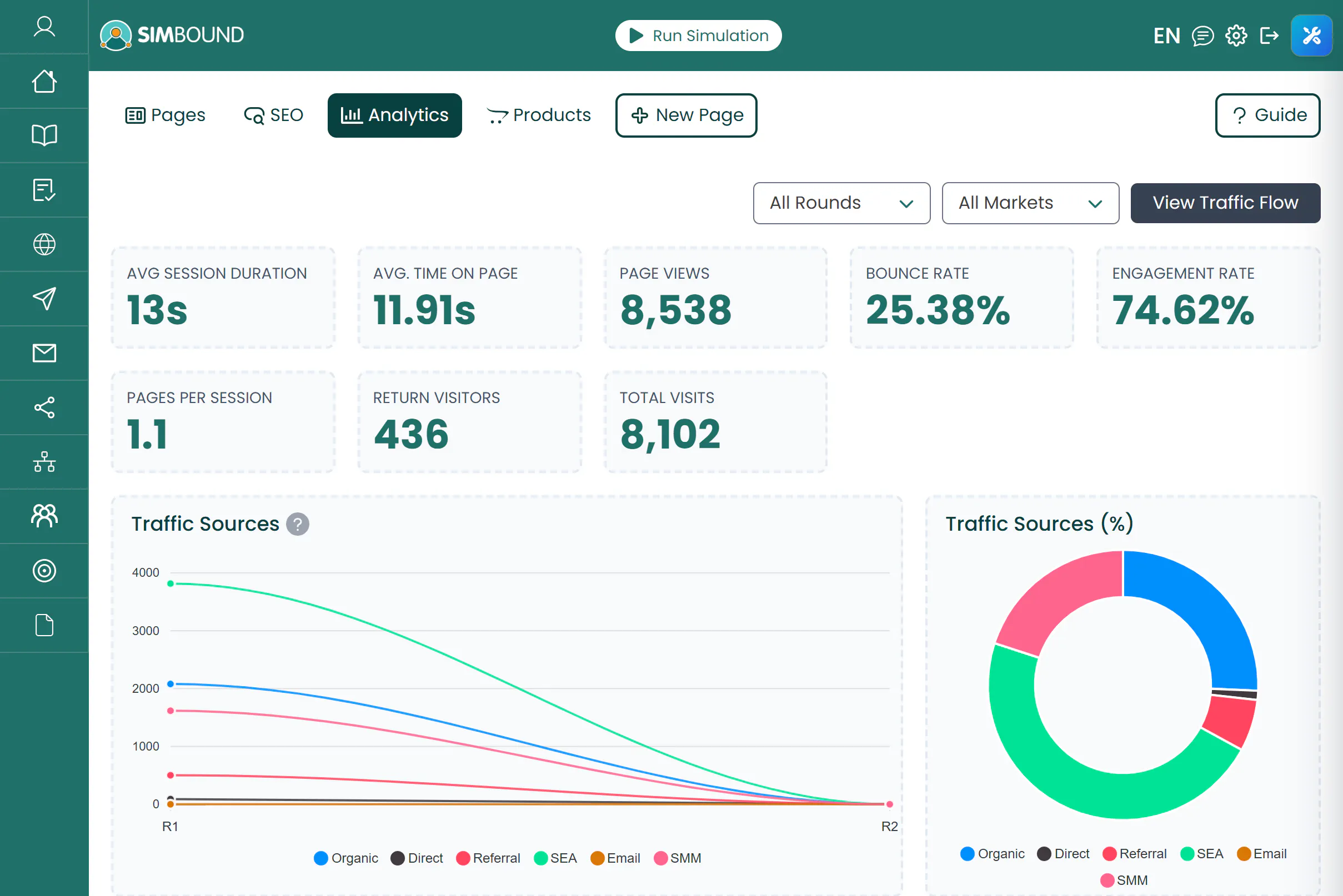
Task: Click the Traffic Sources help question mark
Action: click(x=297, y=524)
